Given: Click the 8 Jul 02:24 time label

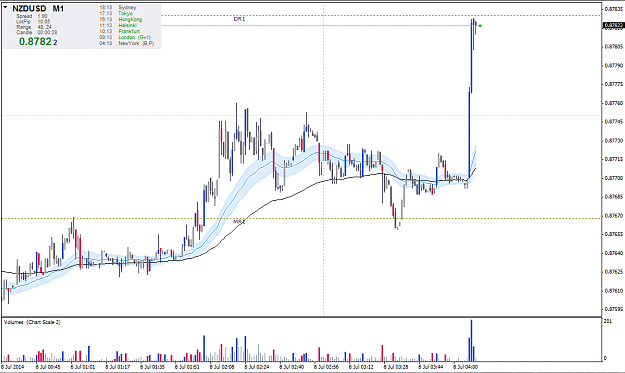Looking at the screenshot, I should click(257, 367).
